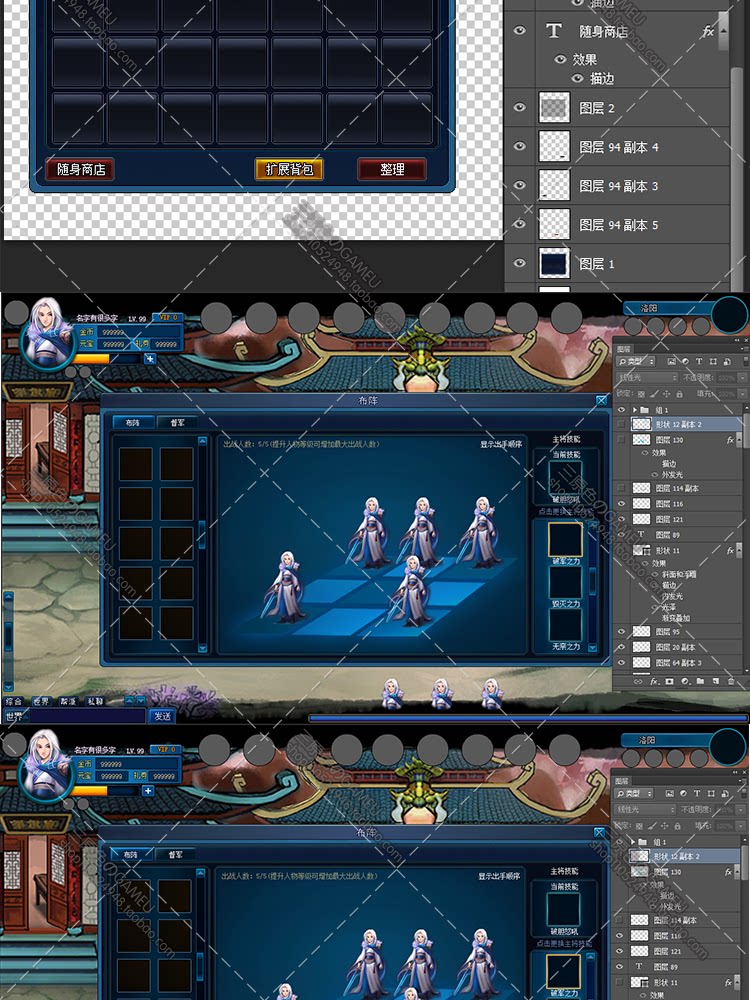
Task: Open 类型 filter dropdown in middle screenshot
Action: coord(635,361)
